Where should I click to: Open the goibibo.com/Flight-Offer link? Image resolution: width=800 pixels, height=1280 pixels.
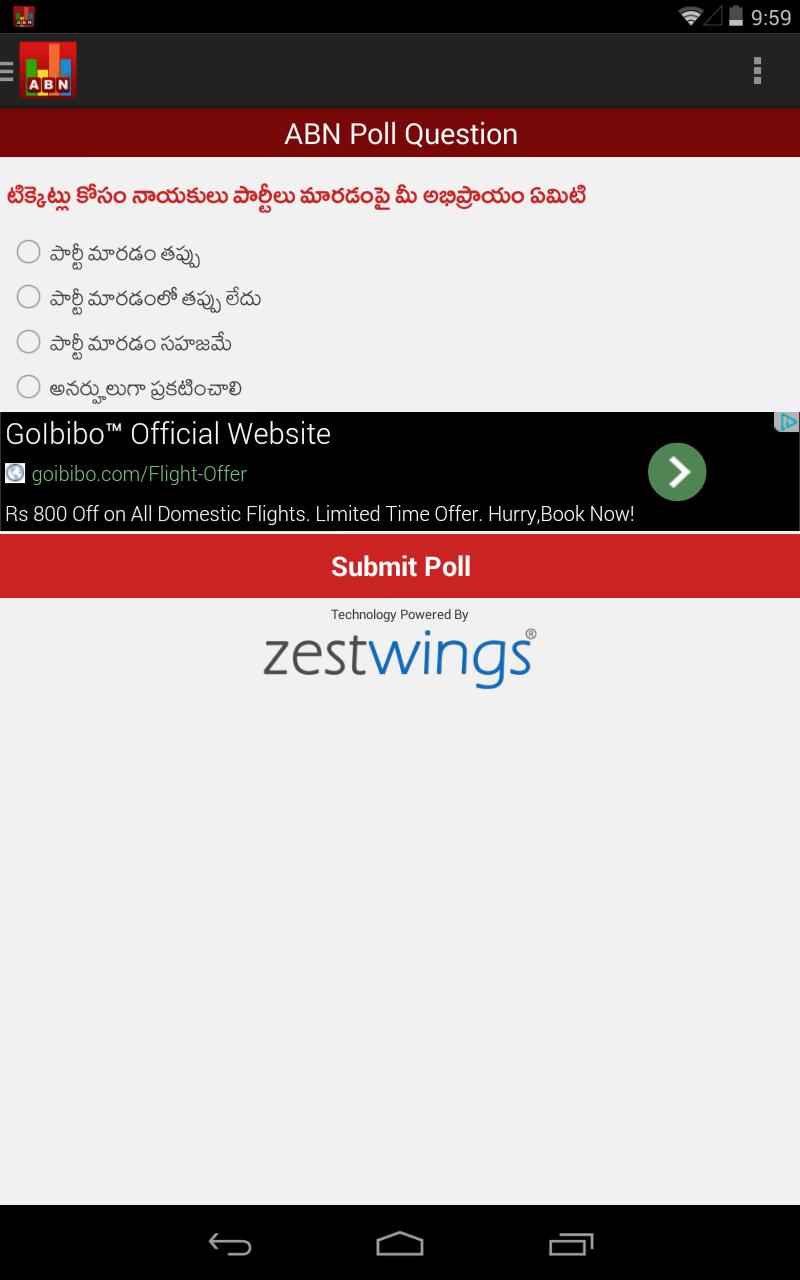(x=139, y=474)
